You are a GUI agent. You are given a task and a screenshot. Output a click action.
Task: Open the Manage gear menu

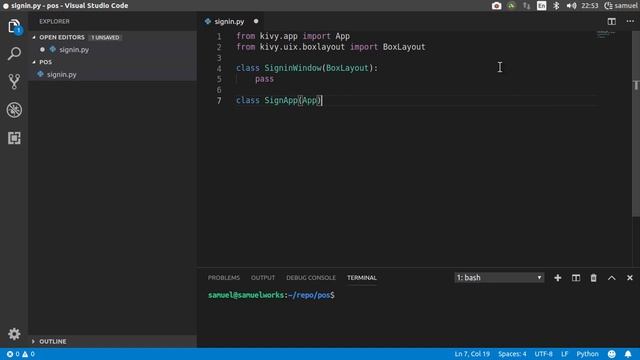coord(14,334)
